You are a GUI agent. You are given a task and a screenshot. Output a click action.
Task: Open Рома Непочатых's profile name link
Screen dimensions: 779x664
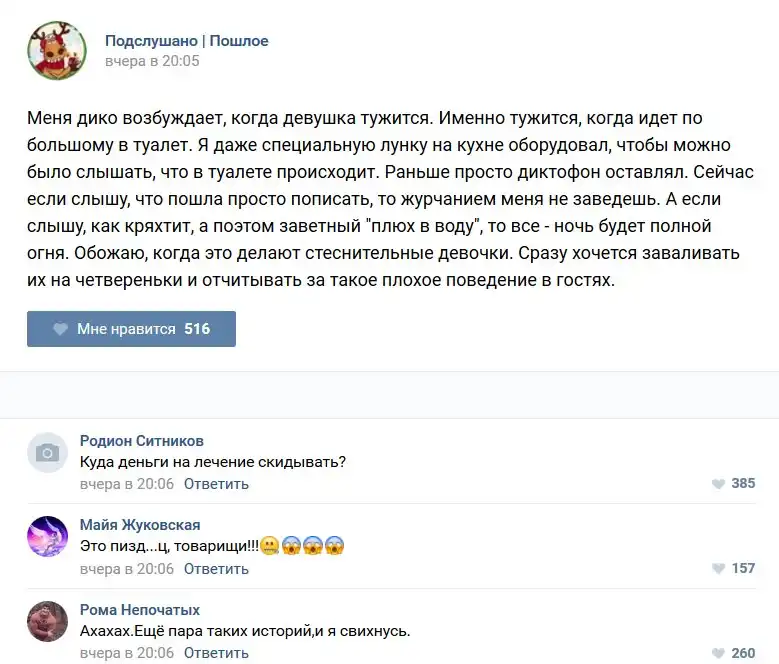(140, 610)
